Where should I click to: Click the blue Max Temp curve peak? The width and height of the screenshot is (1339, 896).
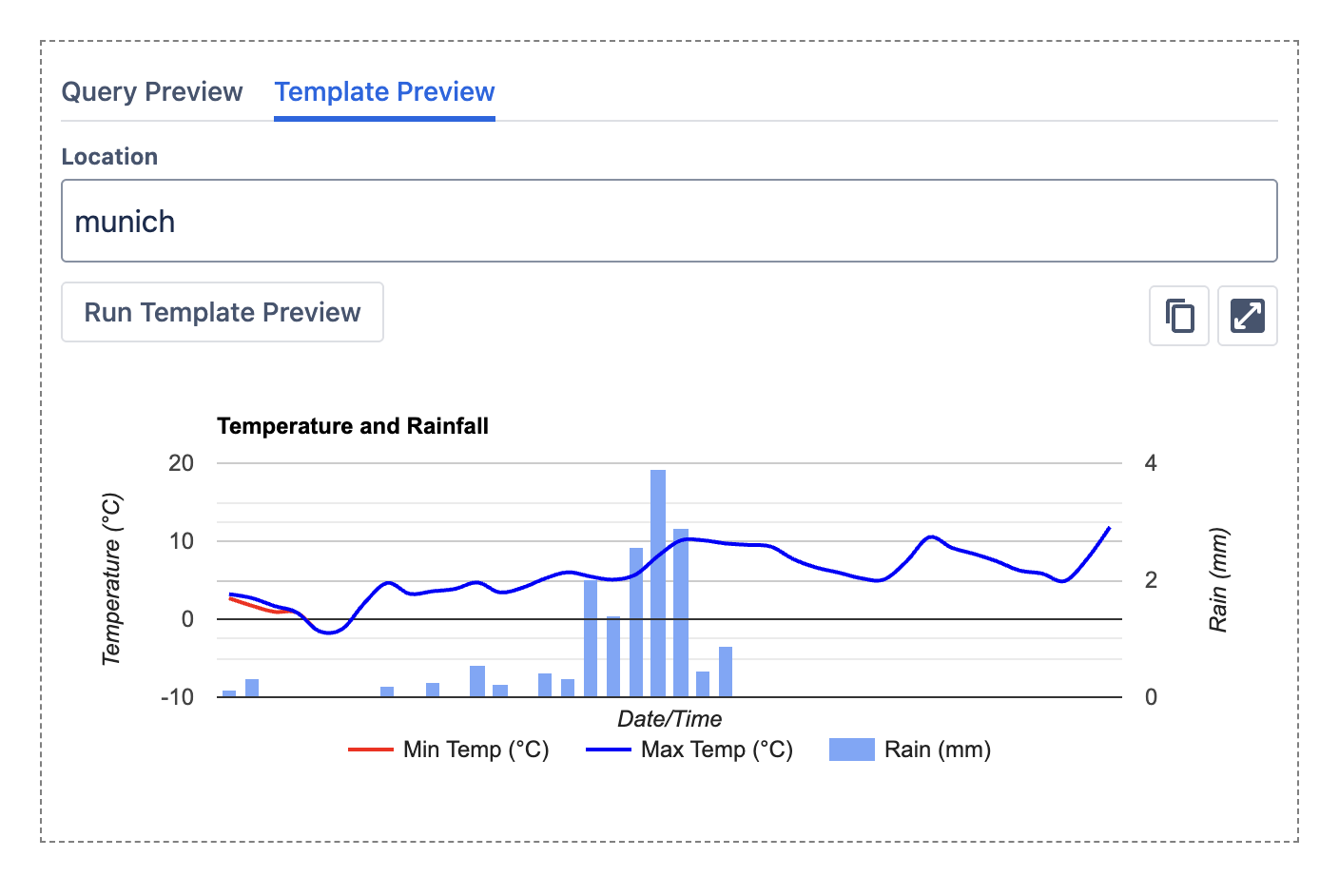point(932,538)
